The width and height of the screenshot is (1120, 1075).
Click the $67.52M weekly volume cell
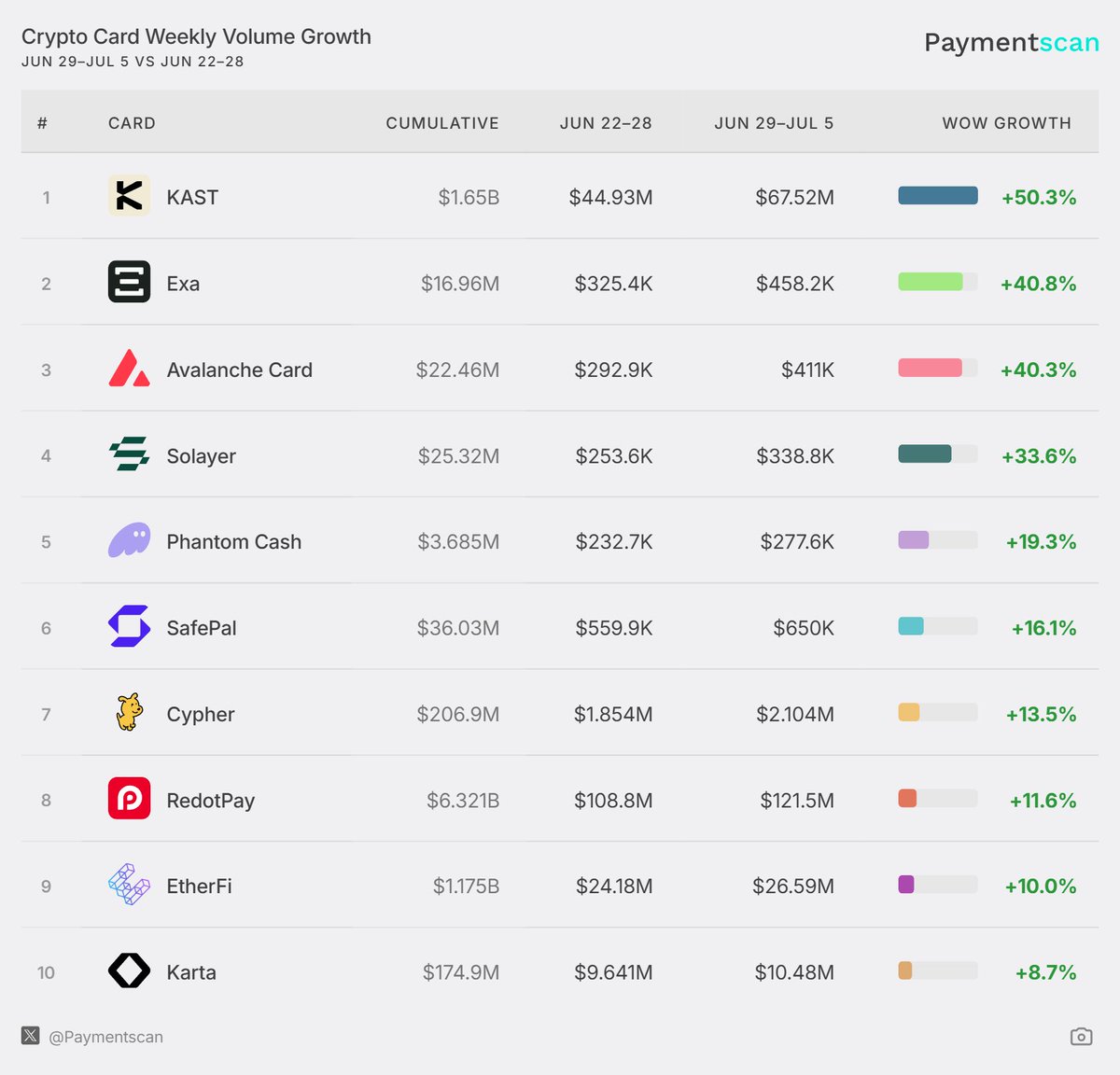coord(794,197)
